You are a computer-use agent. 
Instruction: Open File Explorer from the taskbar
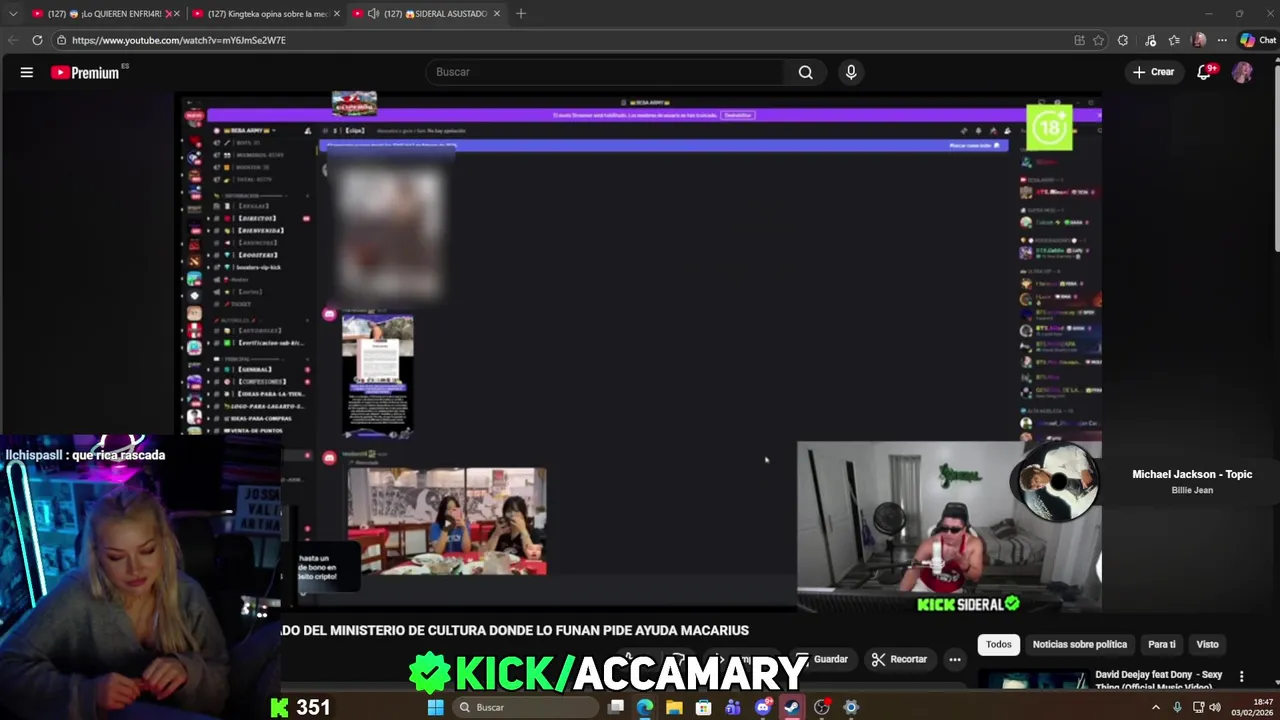click(674, 707)
